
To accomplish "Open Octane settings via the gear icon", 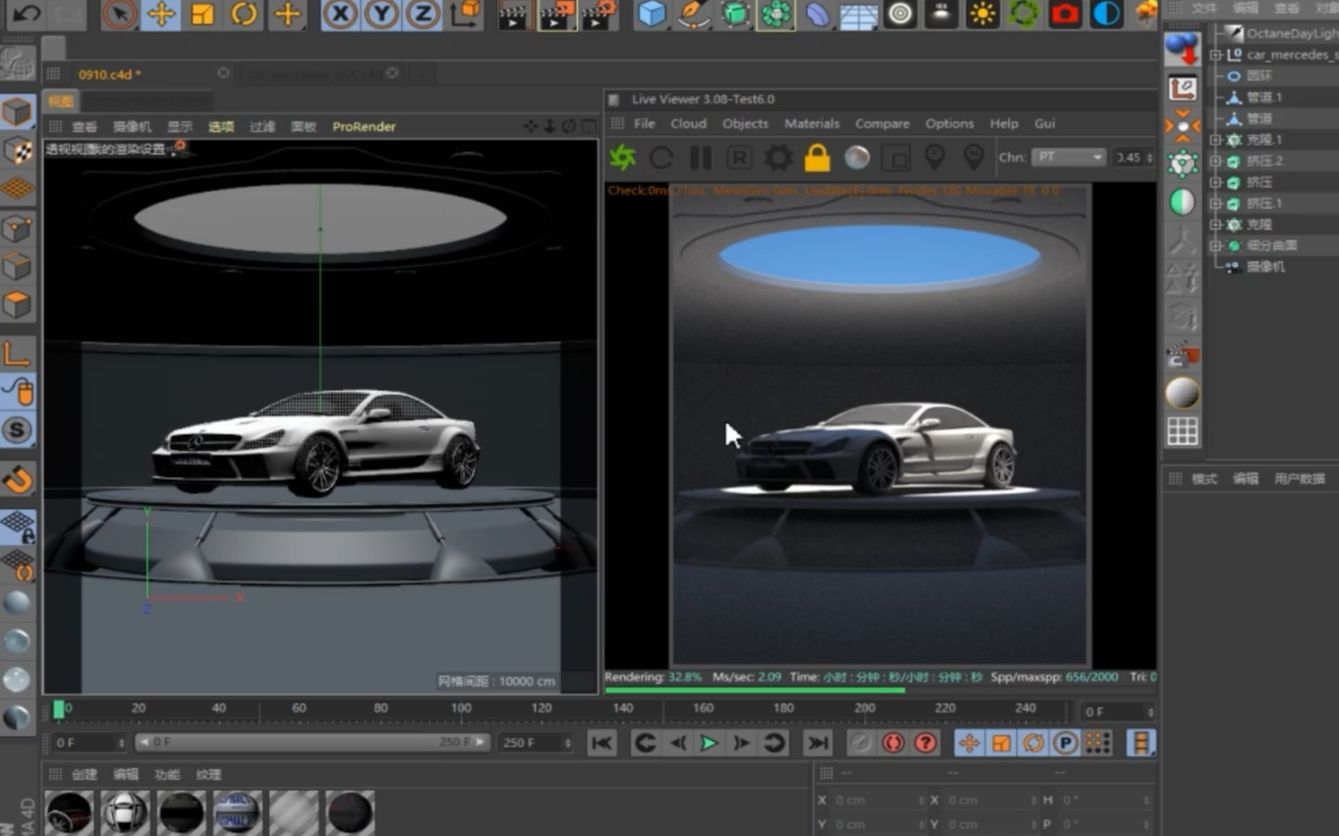I will pyautogui.click(x=778, y=158).
